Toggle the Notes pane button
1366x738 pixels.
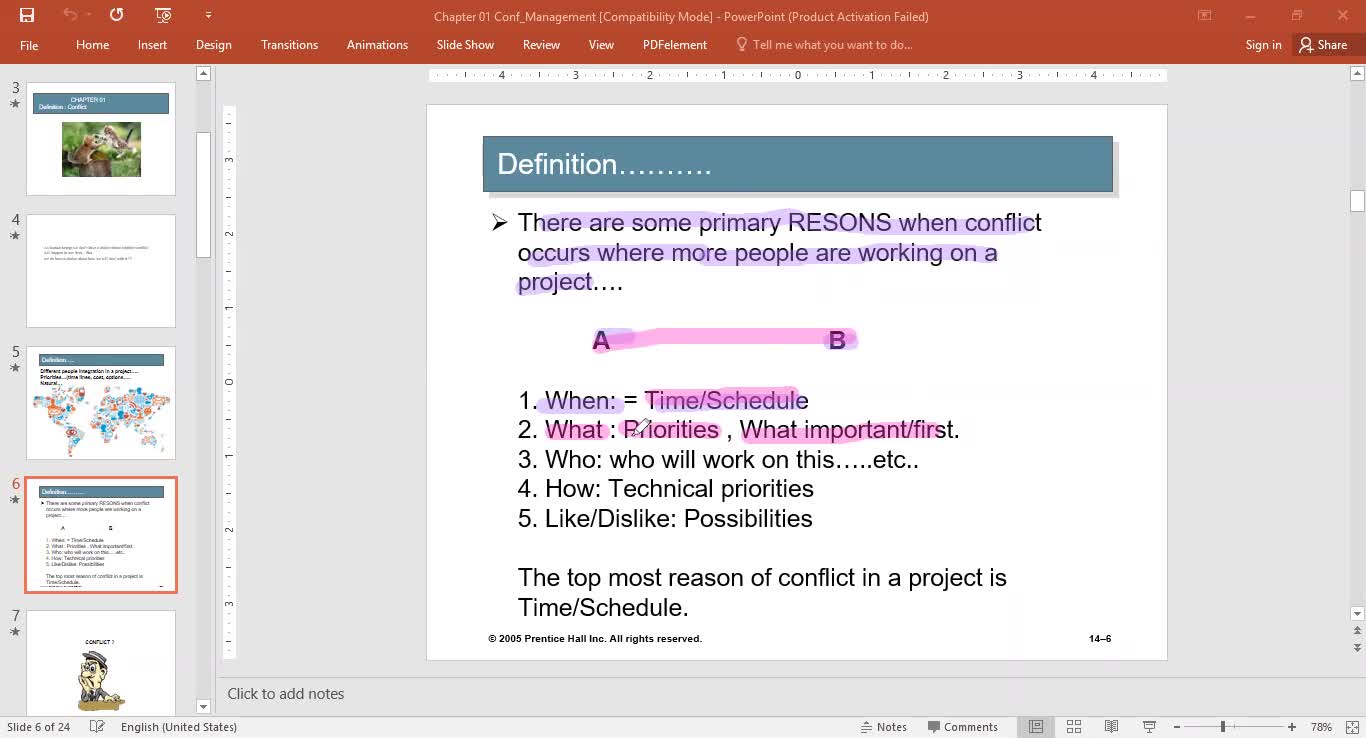(x=883, y=727)
